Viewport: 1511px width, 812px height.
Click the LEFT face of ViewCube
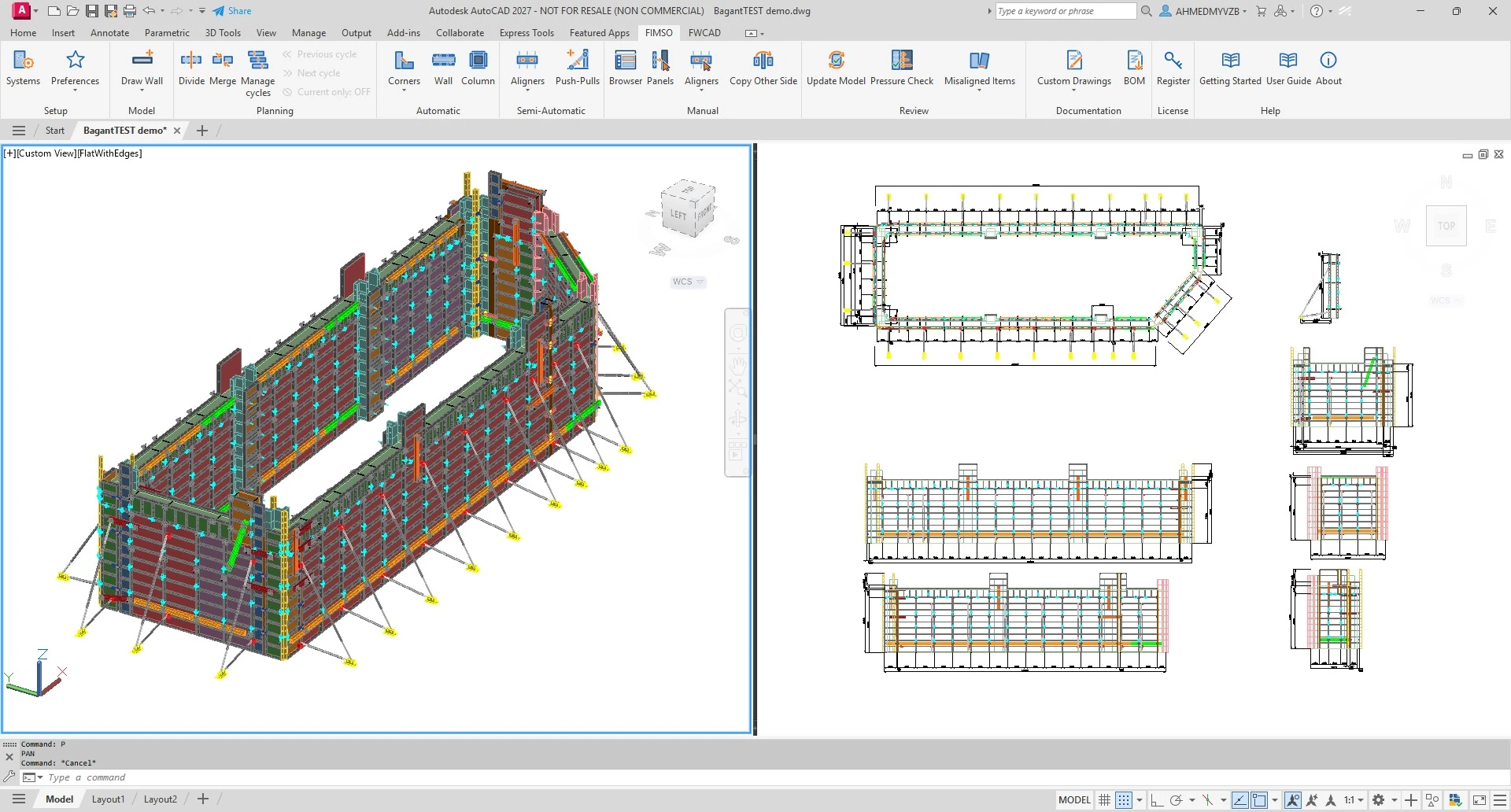[x=678, y=215]
